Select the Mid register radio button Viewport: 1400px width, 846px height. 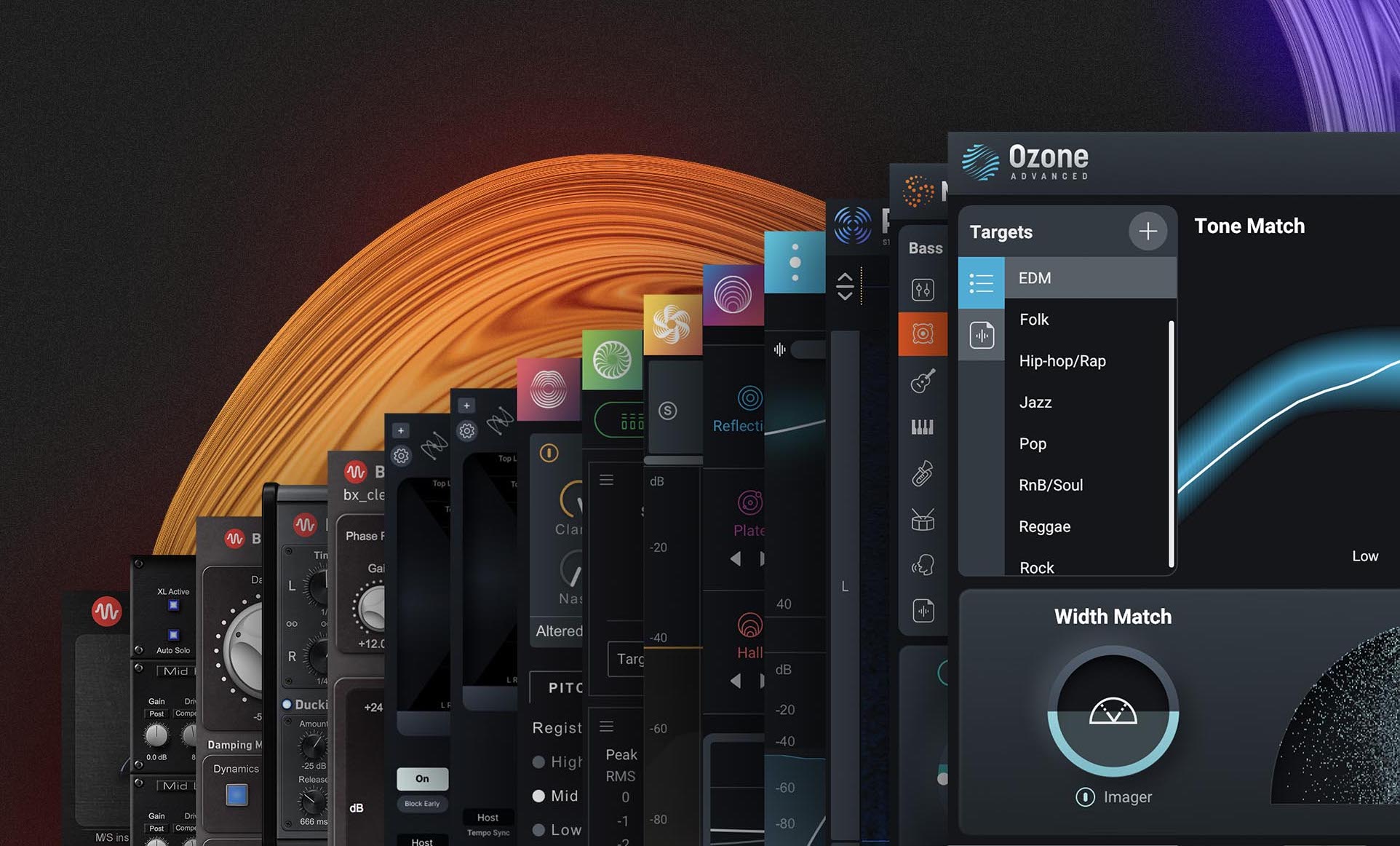click(538, 796)
